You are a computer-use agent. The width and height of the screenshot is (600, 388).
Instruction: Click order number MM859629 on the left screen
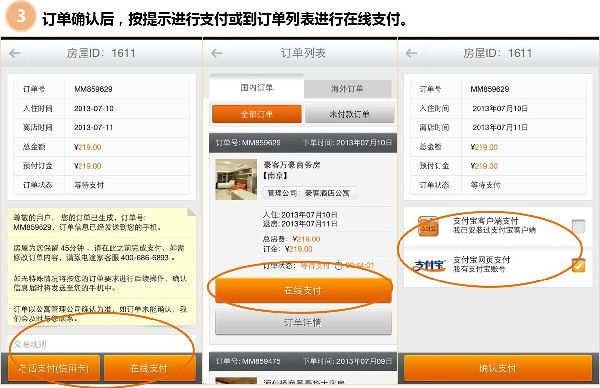pos(93,90)
